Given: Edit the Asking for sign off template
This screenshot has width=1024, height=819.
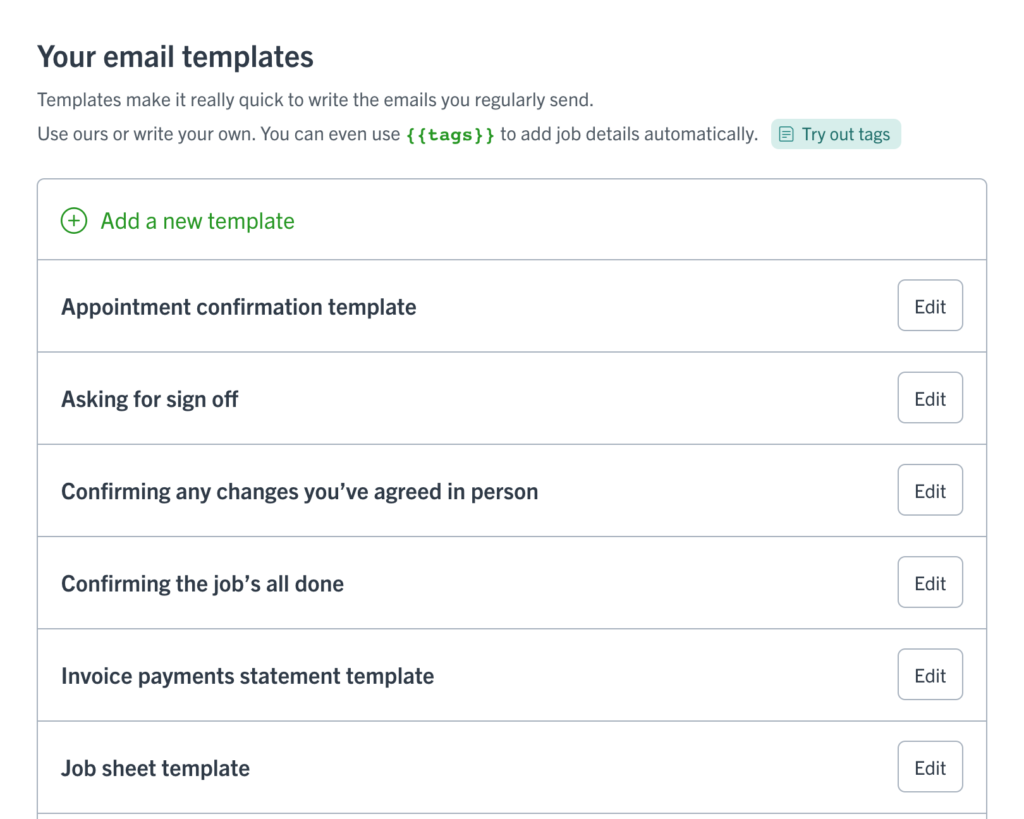Looking at the screenshot, I should 930,398.
